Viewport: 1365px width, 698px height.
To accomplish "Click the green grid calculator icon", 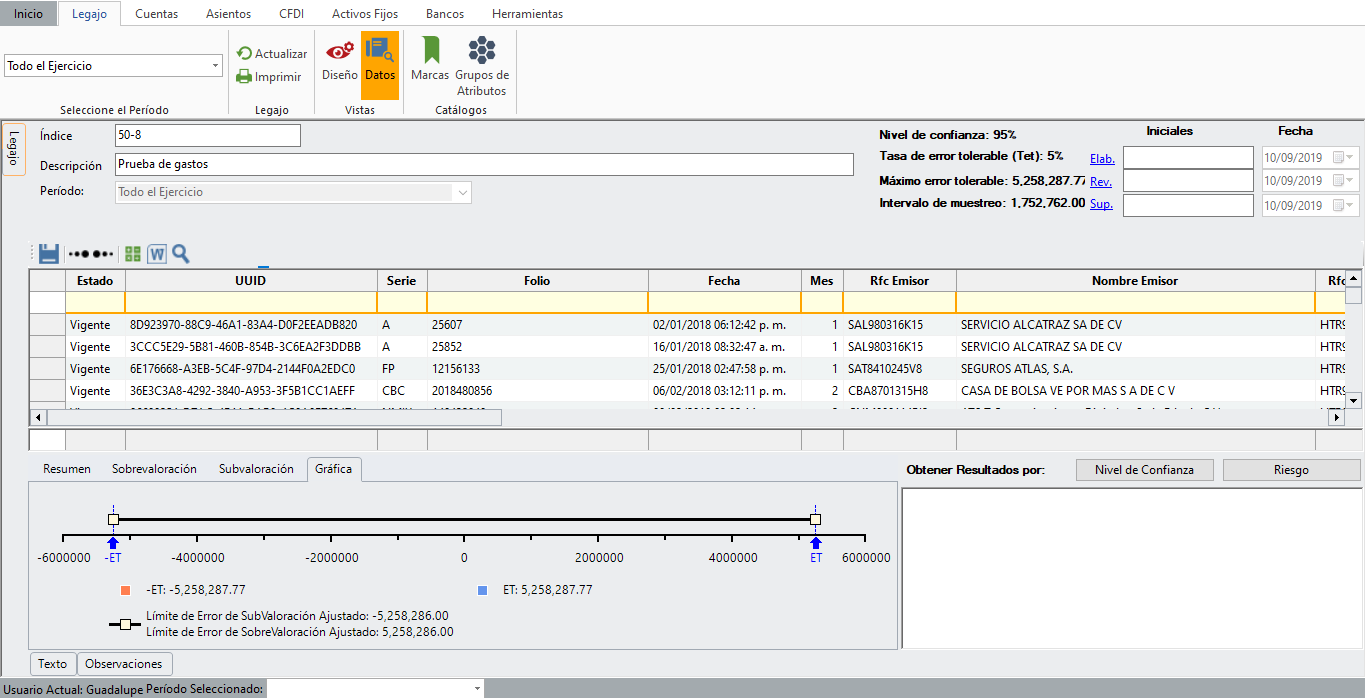I will click(133, 254).
